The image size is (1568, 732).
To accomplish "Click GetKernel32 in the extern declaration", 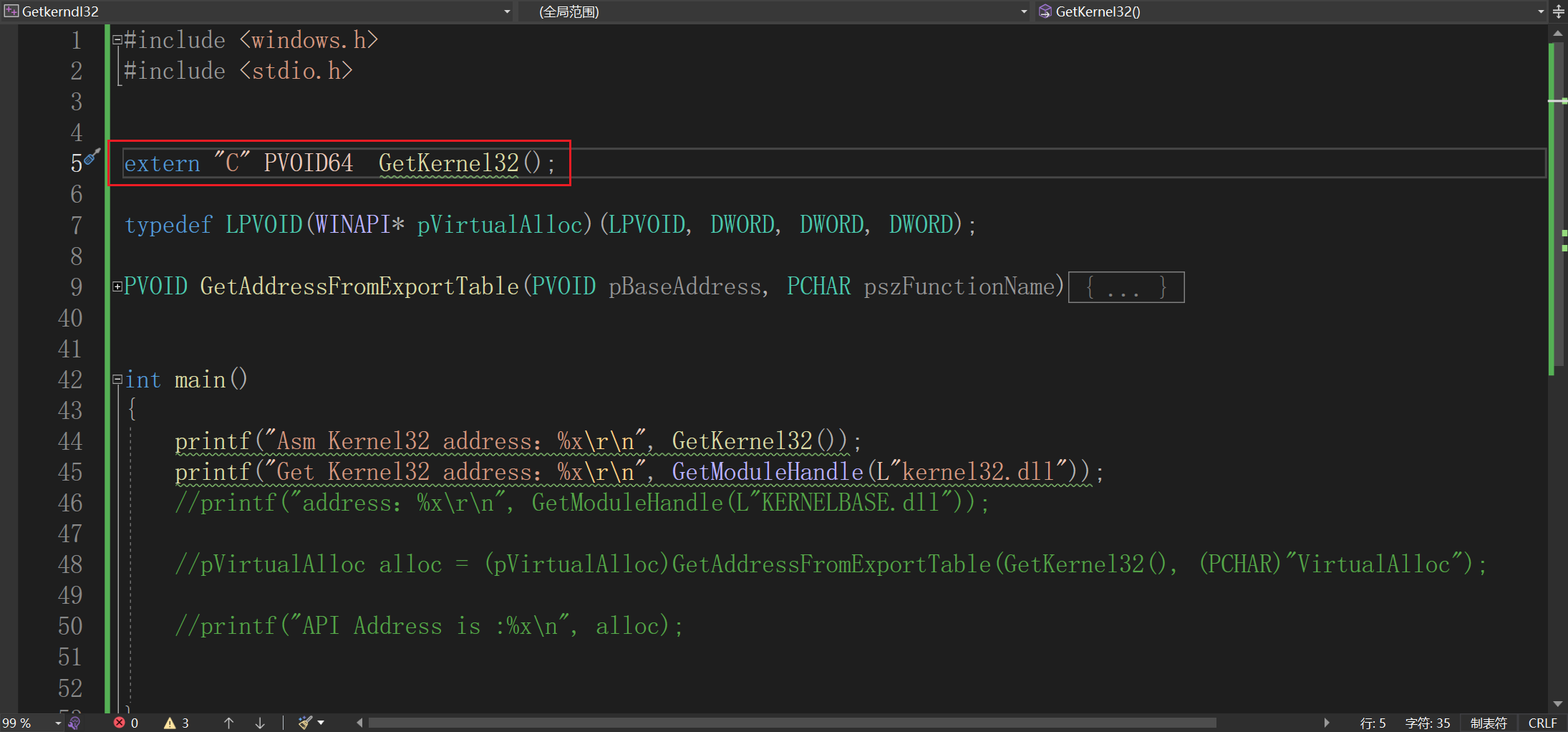I will pyautogui.click(x=449, y=163).
